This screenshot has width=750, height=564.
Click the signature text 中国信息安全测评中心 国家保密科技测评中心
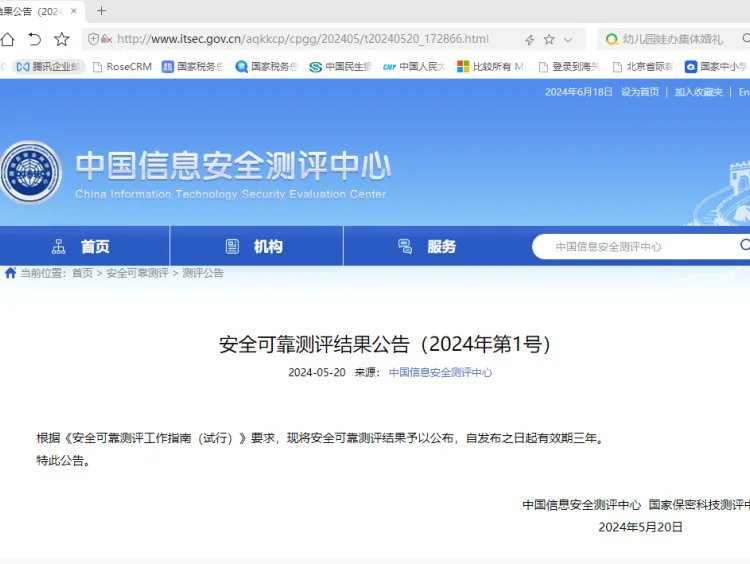(x=636, y=505)
